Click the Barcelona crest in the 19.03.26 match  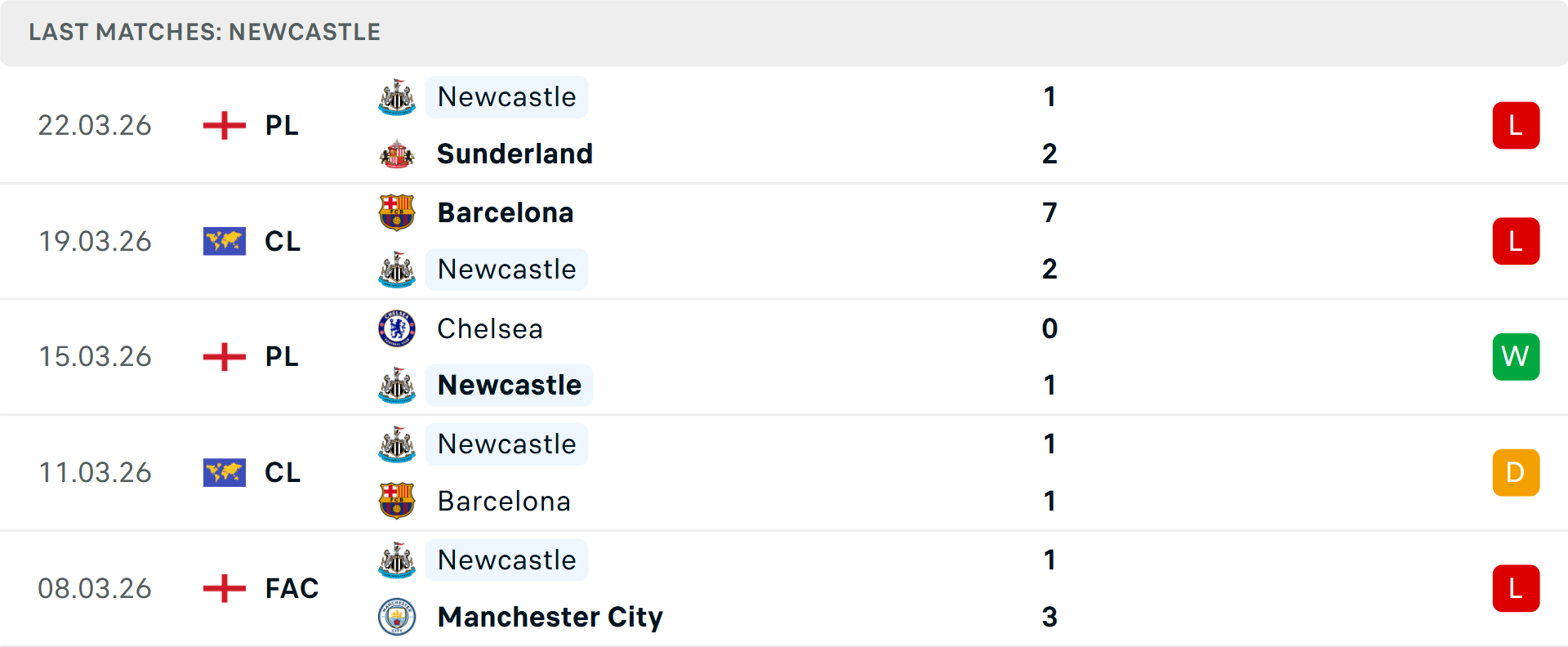pos(397,212)
